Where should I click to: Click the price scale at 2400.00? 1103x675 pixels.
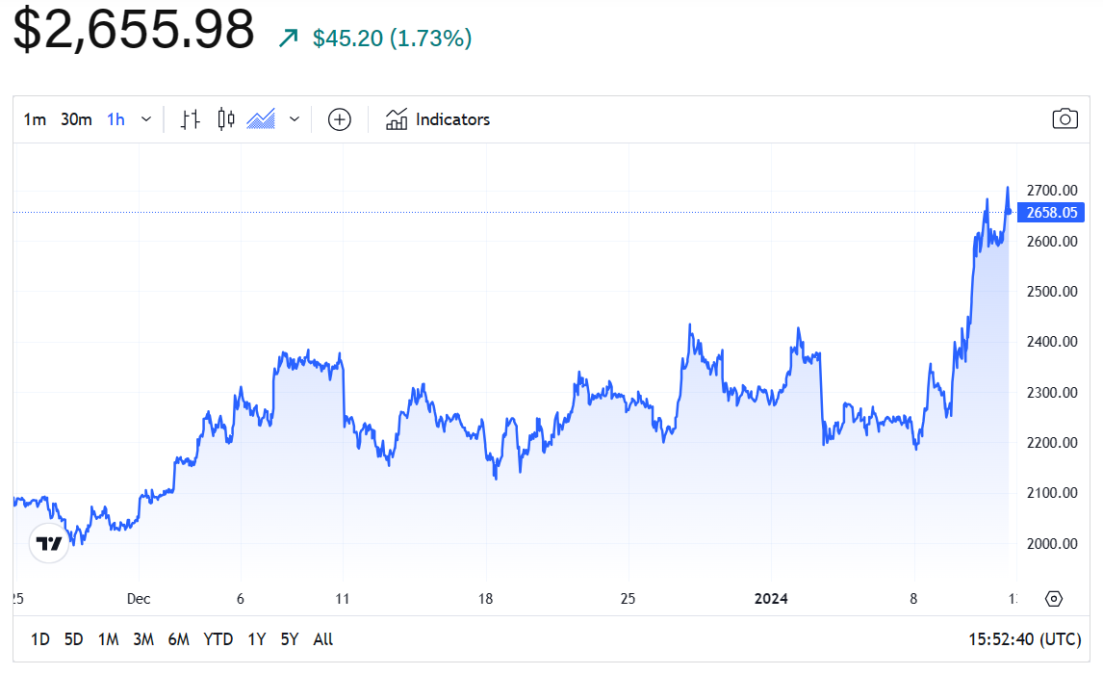[1051, 342]
